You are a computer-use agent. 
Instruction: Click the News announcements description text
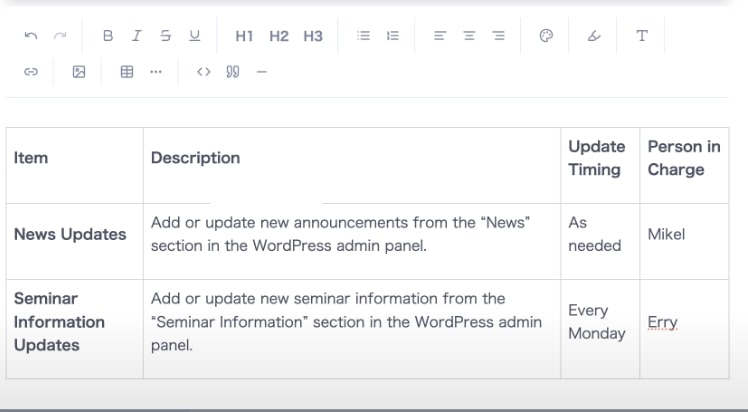(x=340, y=234)
